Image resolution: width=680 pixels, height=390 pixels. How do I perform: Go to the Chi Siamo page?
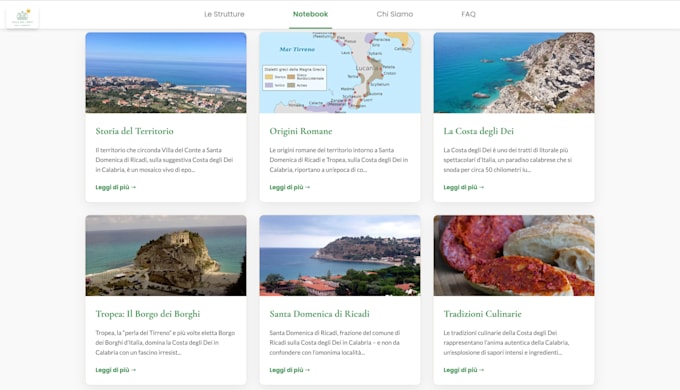click(x=395, y=14)
